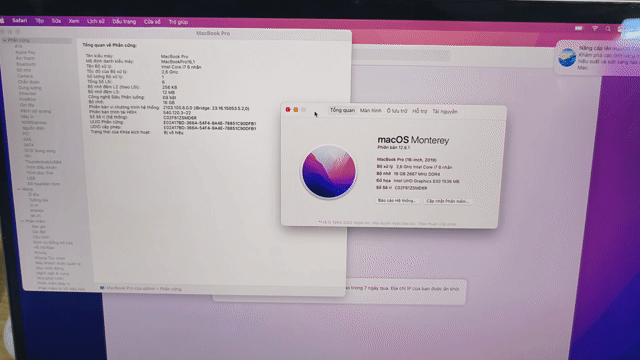Select SATA in the sidebar
Viewport: 640px width, 360px height.
tap(29, 144)
